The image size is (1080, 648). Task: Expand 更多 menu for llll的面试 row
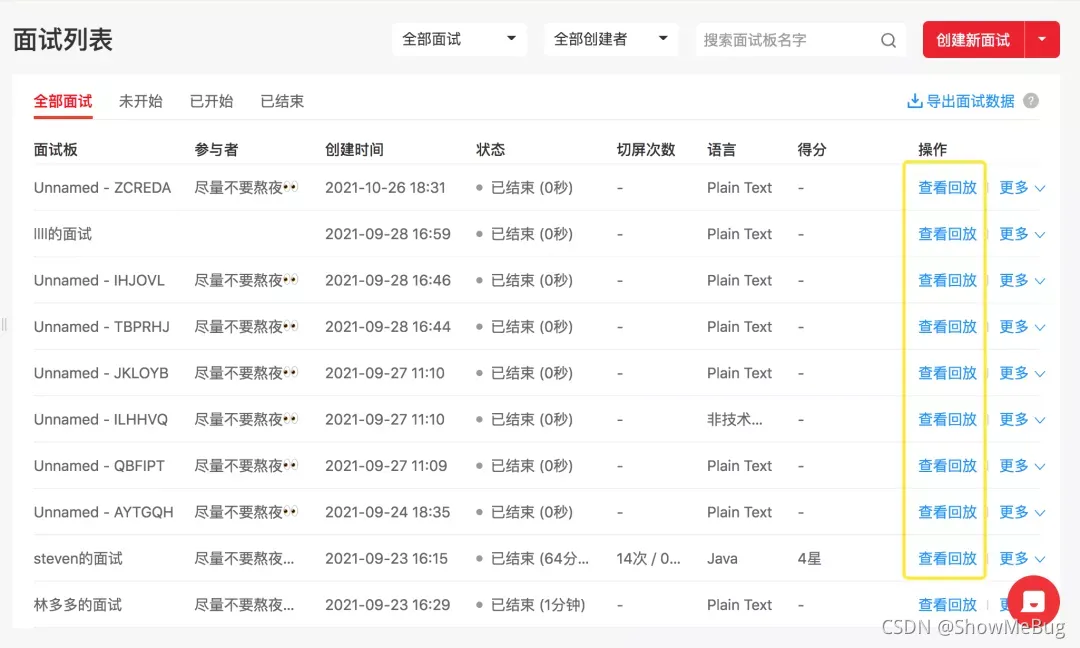point(1022,234)
